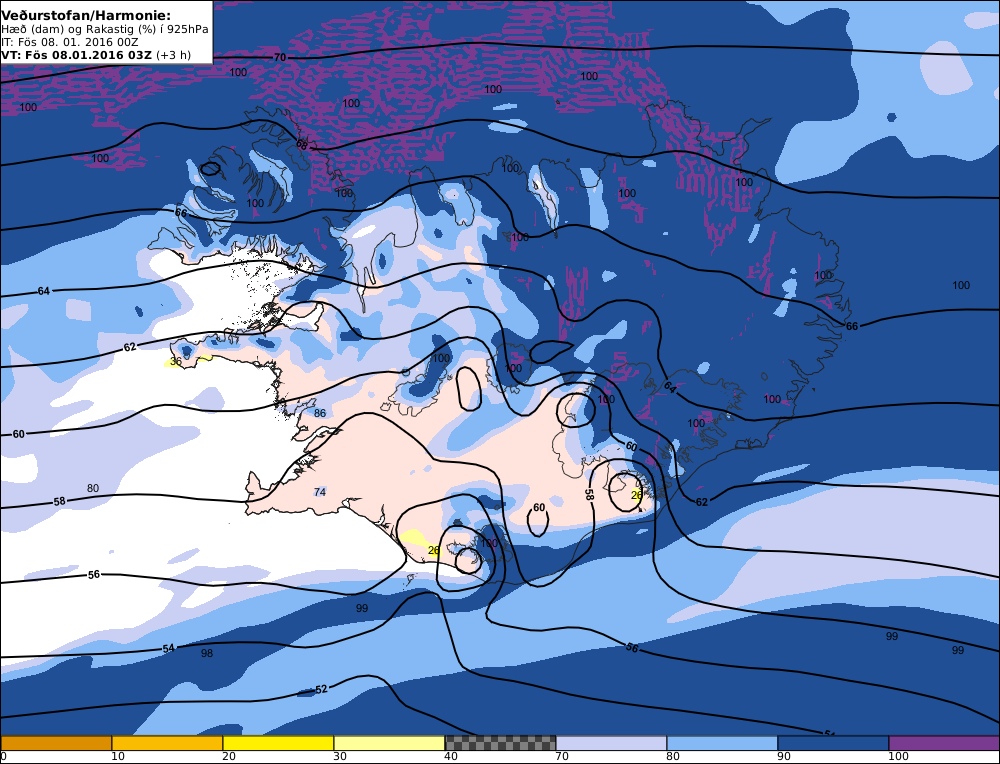Pick the purple above-100 legend swatch
Image resolution: width=1000 pixels, height=764 pixels.
[944, 742]
